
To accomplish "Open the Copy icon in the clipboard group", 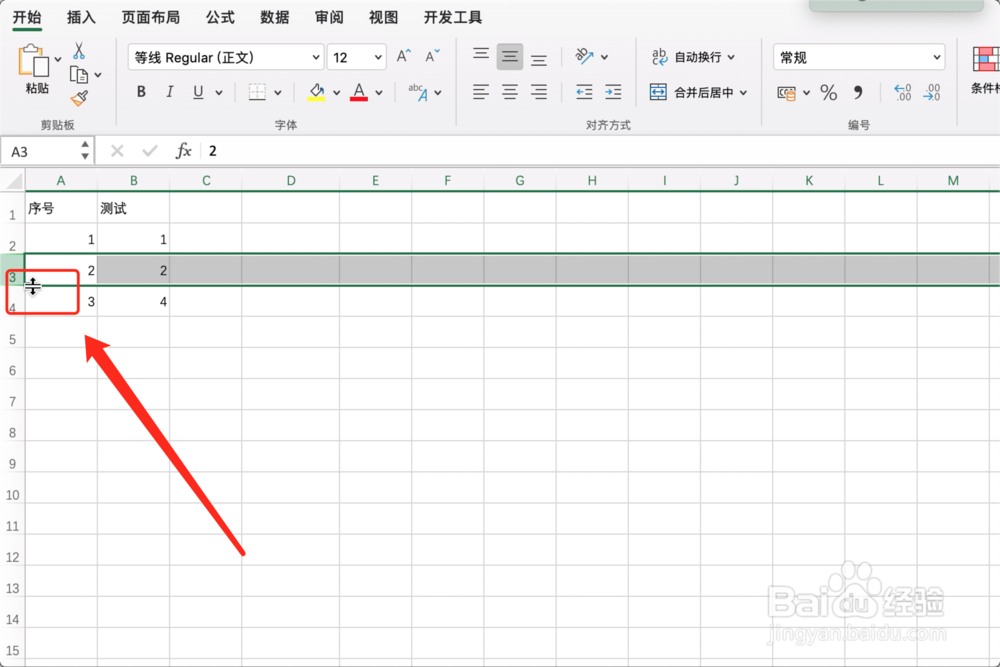I will point(79,74).
